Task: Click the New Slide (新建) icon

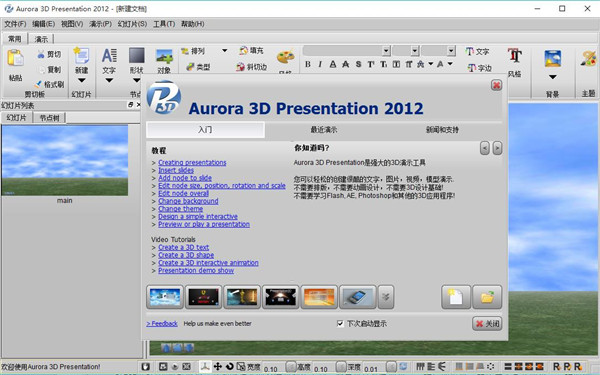Action: pyautogui.click(x=82, y=56)
